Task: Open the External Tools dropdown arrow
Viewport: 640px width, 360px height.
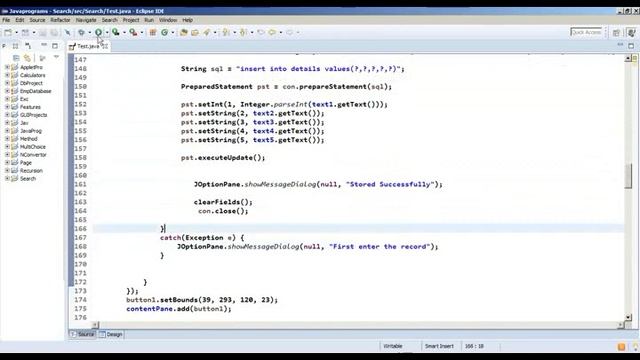Action: coord(142,32)
